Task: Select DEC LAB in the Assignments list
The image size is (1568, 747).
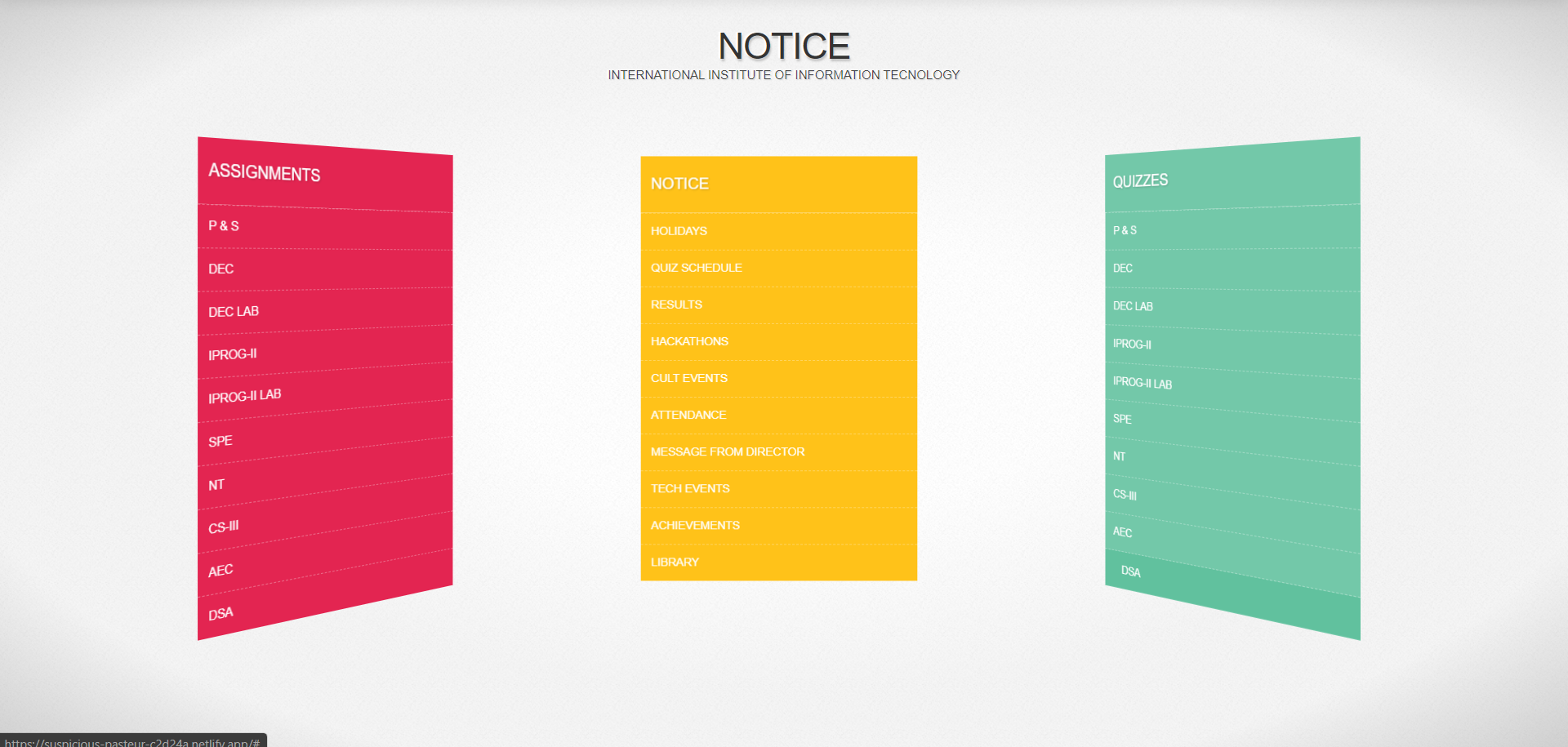Action: pos(325,311)
